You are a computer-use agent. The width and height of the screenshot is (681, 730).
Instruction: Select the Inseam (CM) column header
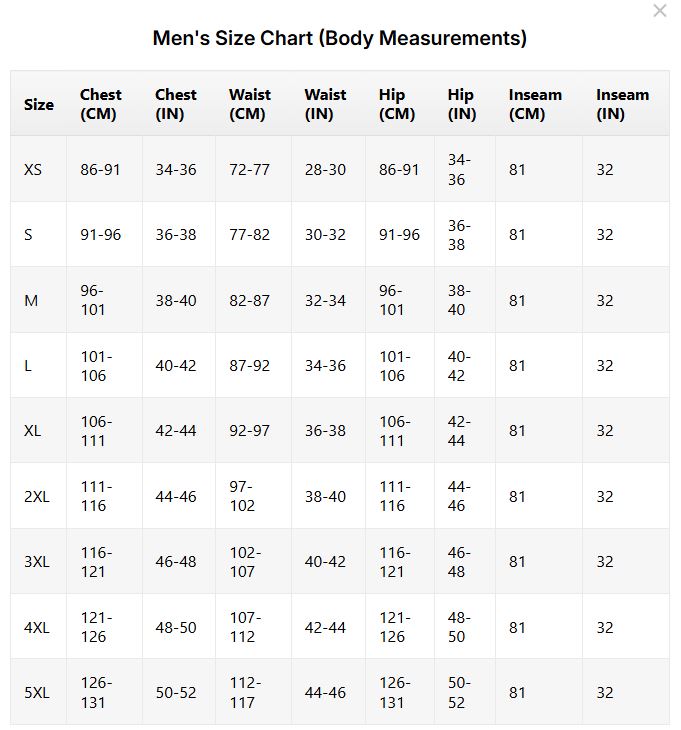click(x=535, y=104)
